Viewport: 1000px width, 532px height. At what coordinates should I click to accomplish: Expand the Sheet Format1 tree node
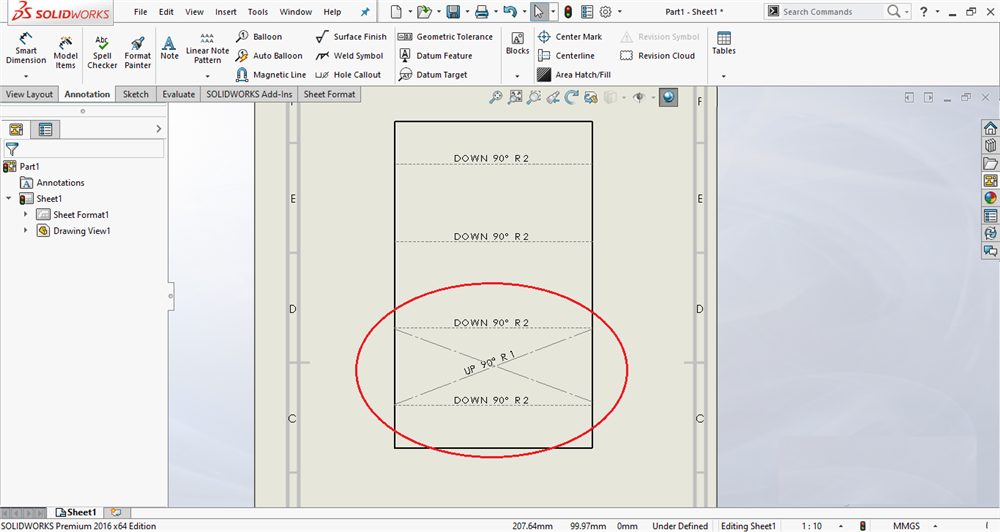[x=26, y=214]
